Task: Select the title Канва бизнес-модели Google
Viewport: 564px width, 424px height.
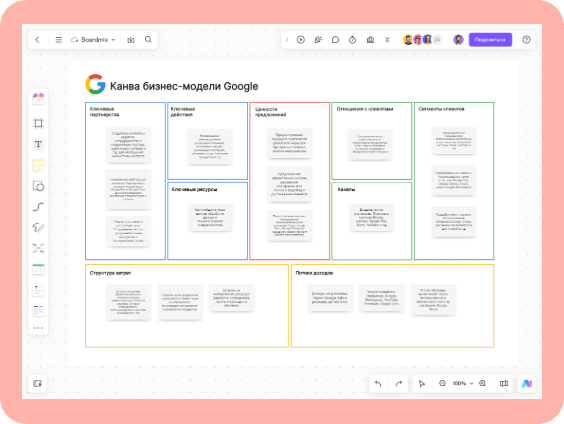Action: (x=184, y=86)
